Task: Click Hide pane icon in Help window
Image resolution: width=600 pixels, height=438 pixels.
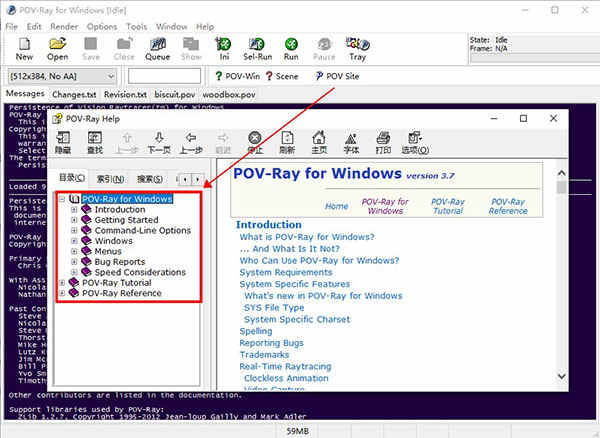Action: click(x=63, y=142)
